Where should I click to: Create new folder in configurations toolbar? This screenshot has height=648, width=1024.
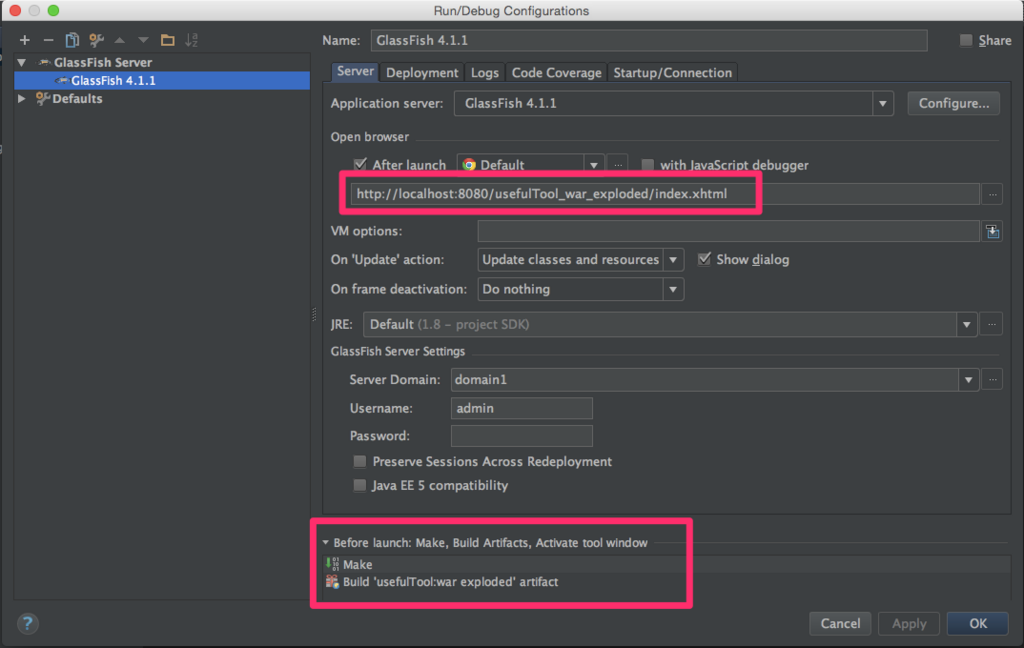(x=168, y=40)
